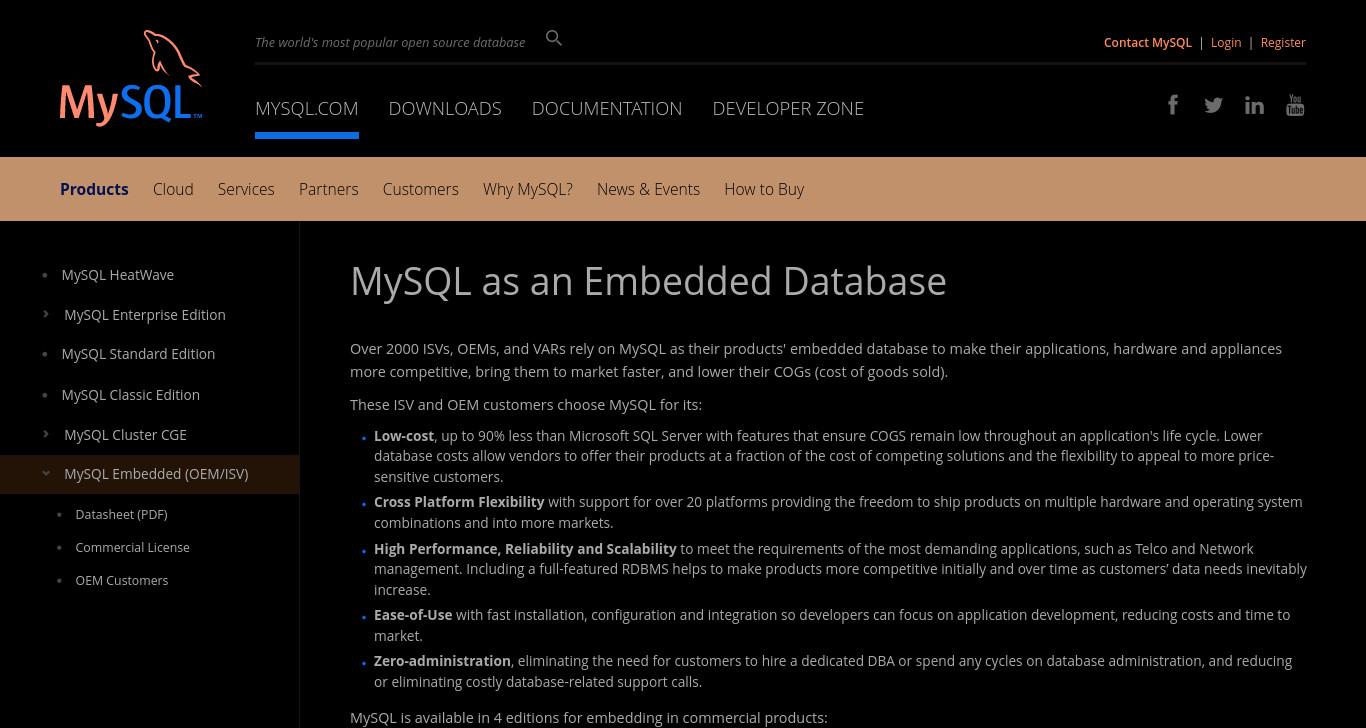The image size is (1366, 728).
Task: Open MySQL Classic Edition in sidebar
Action: pos(131,395)
